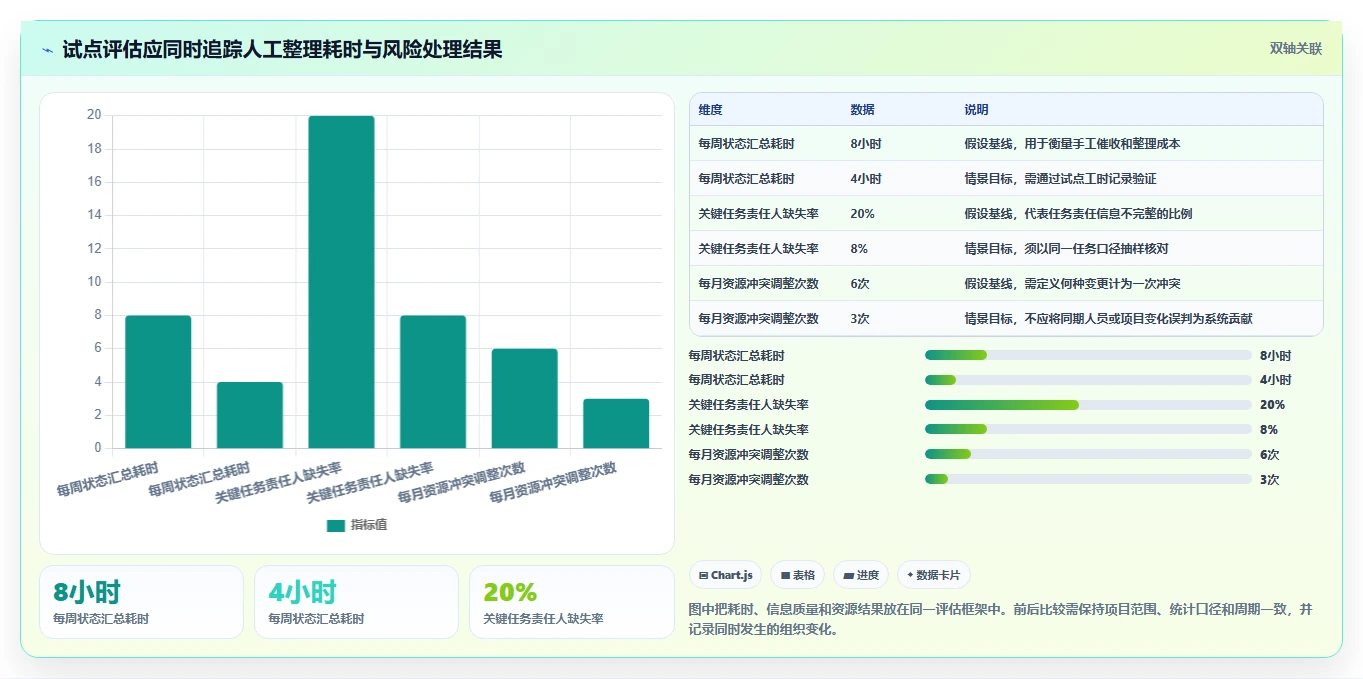
Task: Click the 6次 cell in the table
Action: coord(860,283)
